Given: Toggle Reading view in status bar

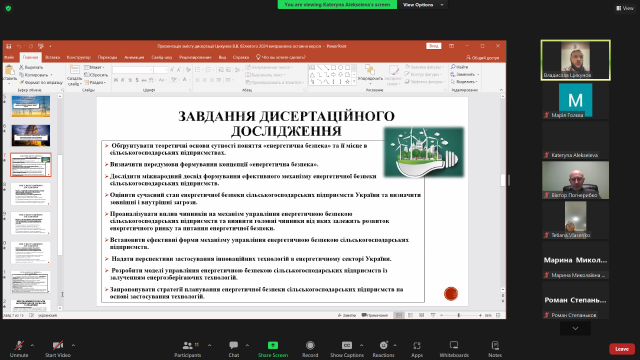Looking at the screenshot, I should 422,315.
